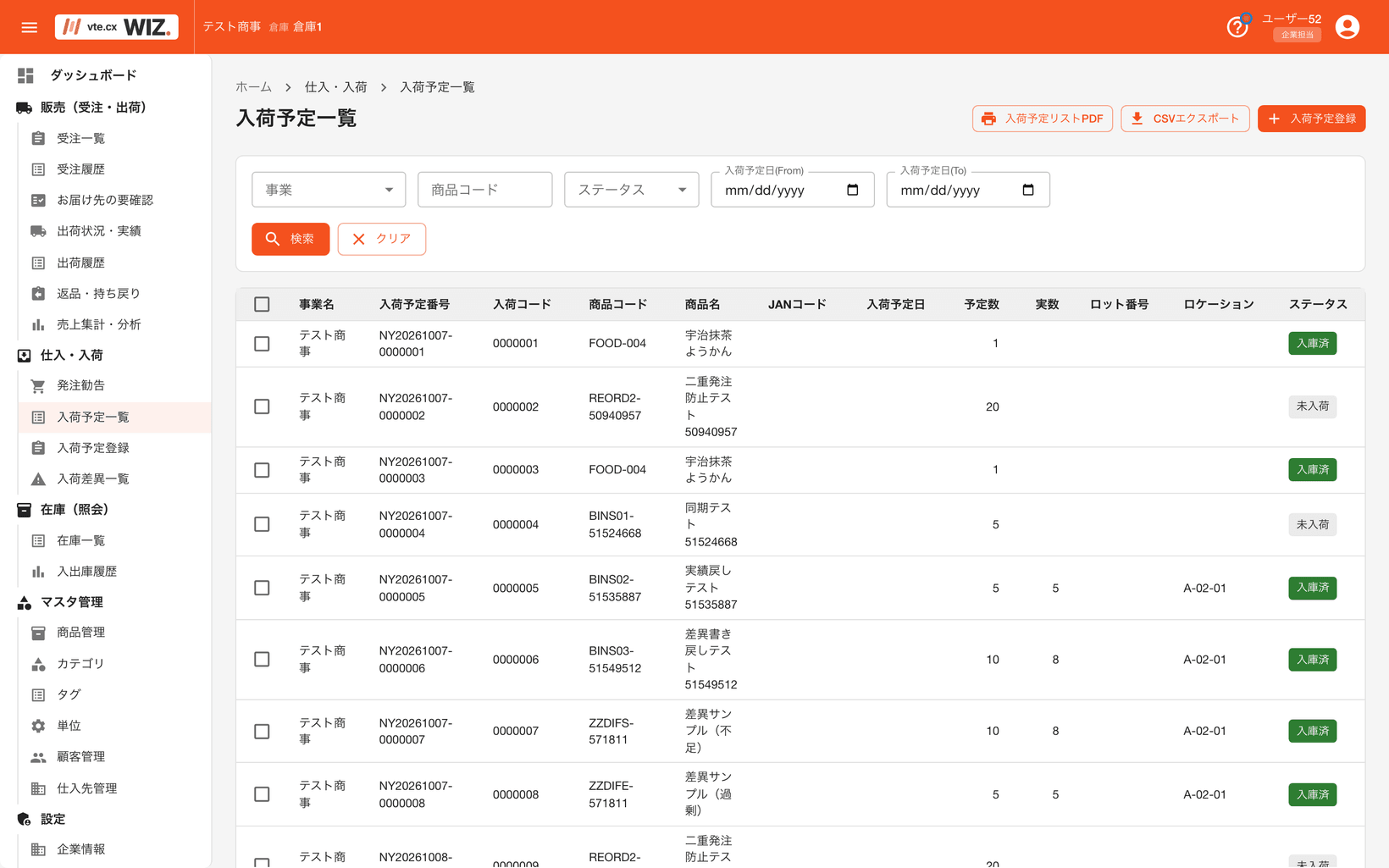Click the 売上集計・分析 bar chart icon
This screenshot has height=868, width=1389.
click(38, 324)
